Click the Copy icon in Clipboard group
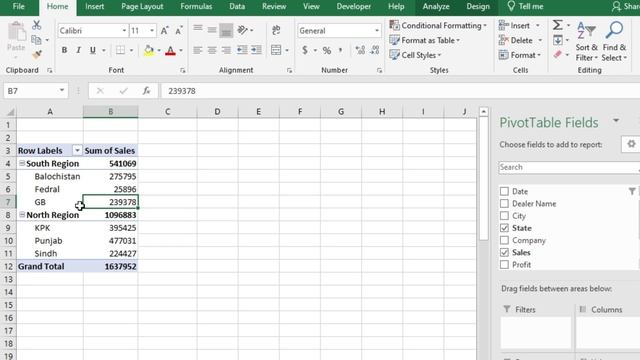Image resolution: width=640 pixels, height=360 pixels. (36, 40)
